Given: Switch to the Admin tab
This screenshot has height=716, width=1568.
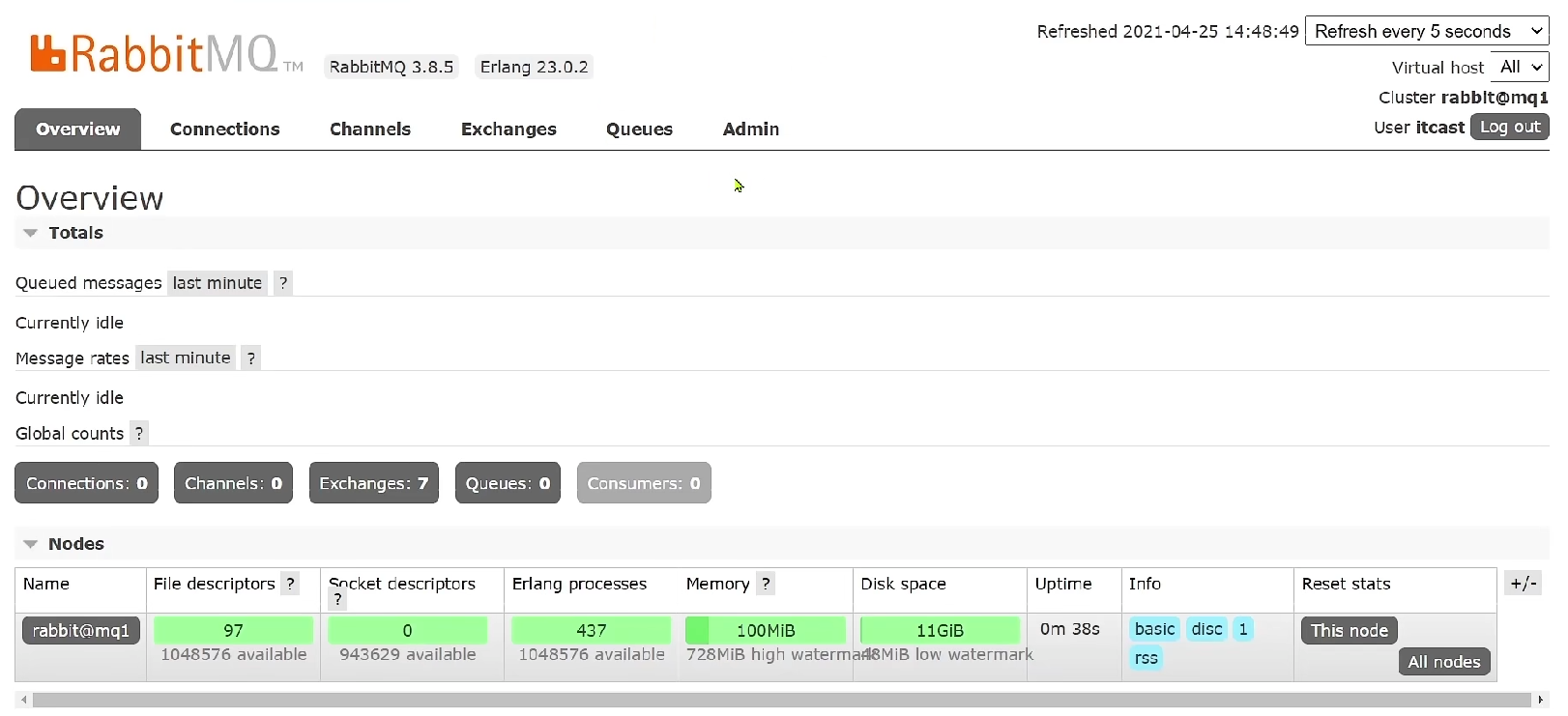Looking at the screenshot, I should coord(751,129).
